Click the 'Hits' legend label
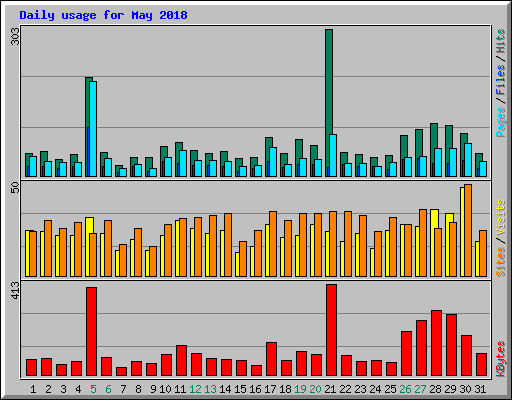 click(x=501, y=41)
